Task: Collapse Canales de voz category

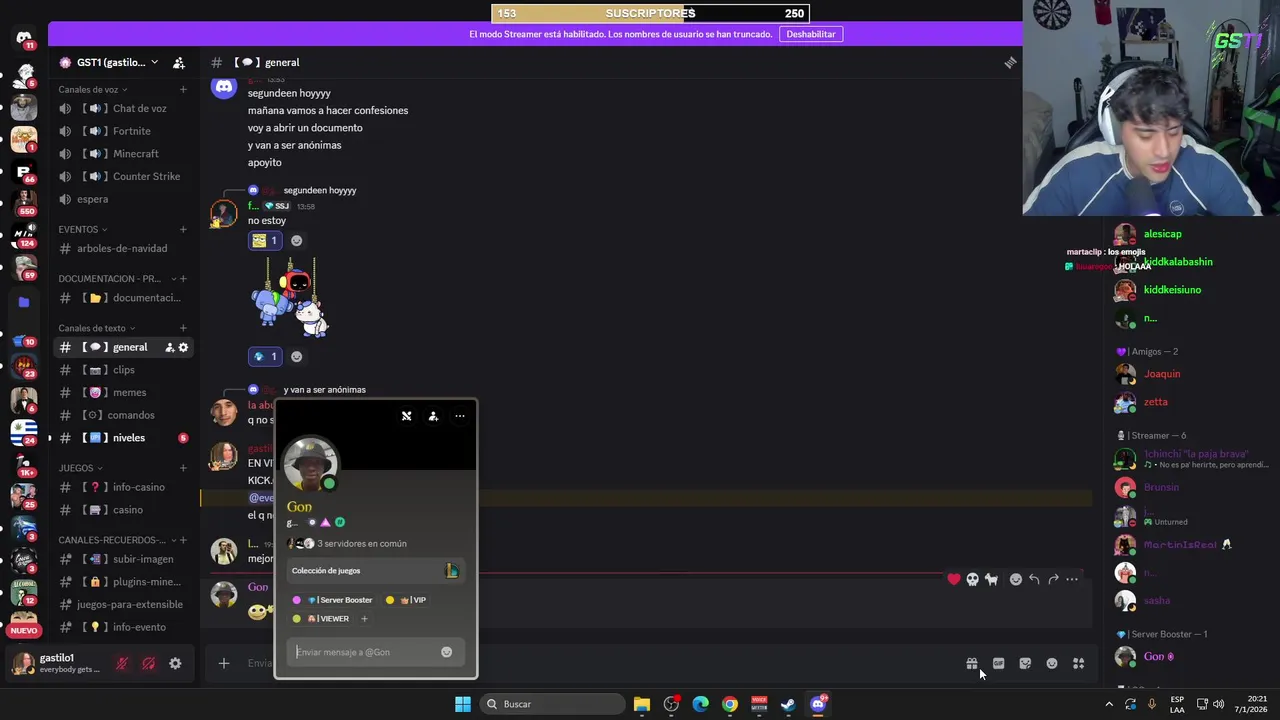Action: click(93, 89)
